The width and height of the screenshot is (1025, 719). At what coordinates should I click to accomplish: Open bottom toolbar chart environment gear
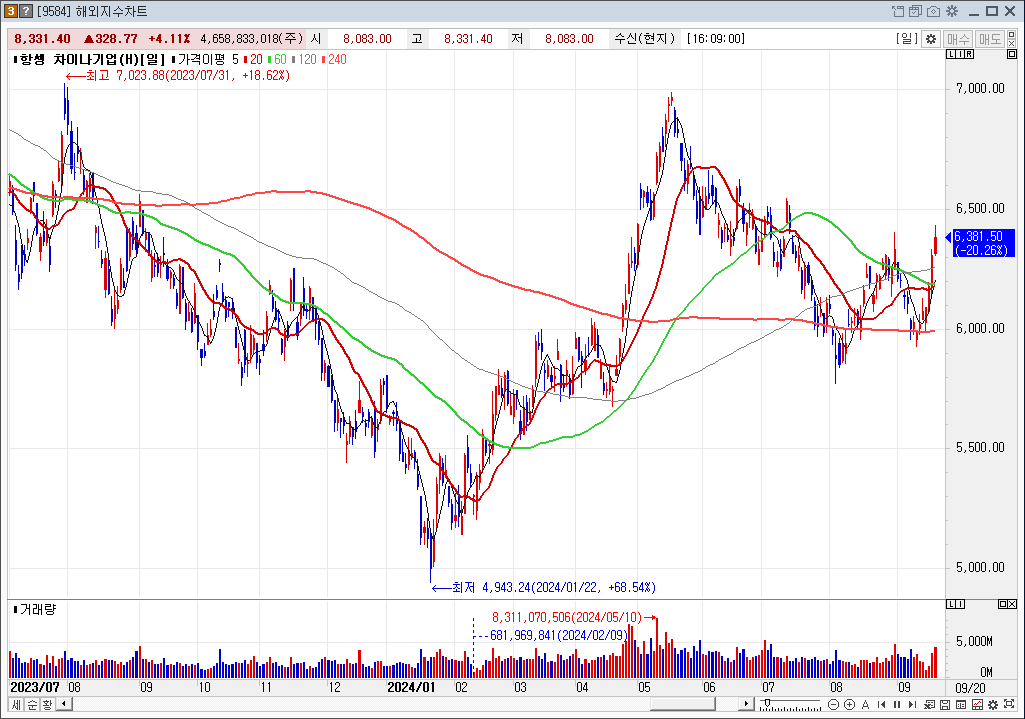[x=993, y=705]
